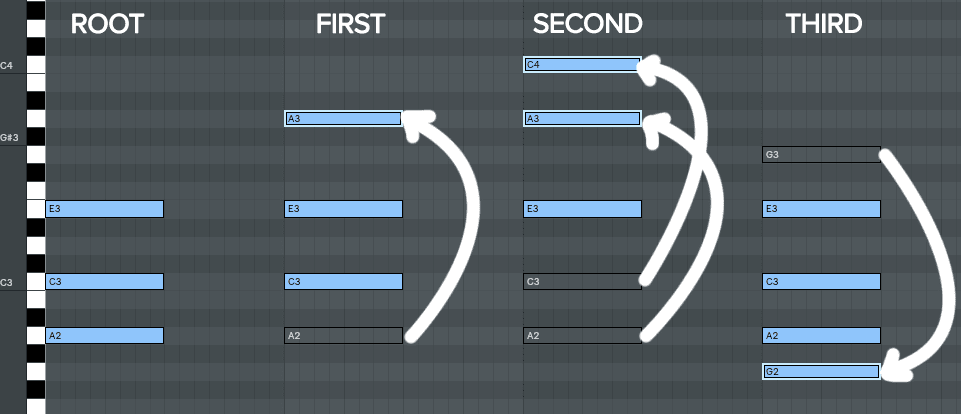The width and height of the screenshot is (961, 414).
Task: Click the C3 note in THIRD inversion
Action: pyautogui.click(x=820, y=282)
